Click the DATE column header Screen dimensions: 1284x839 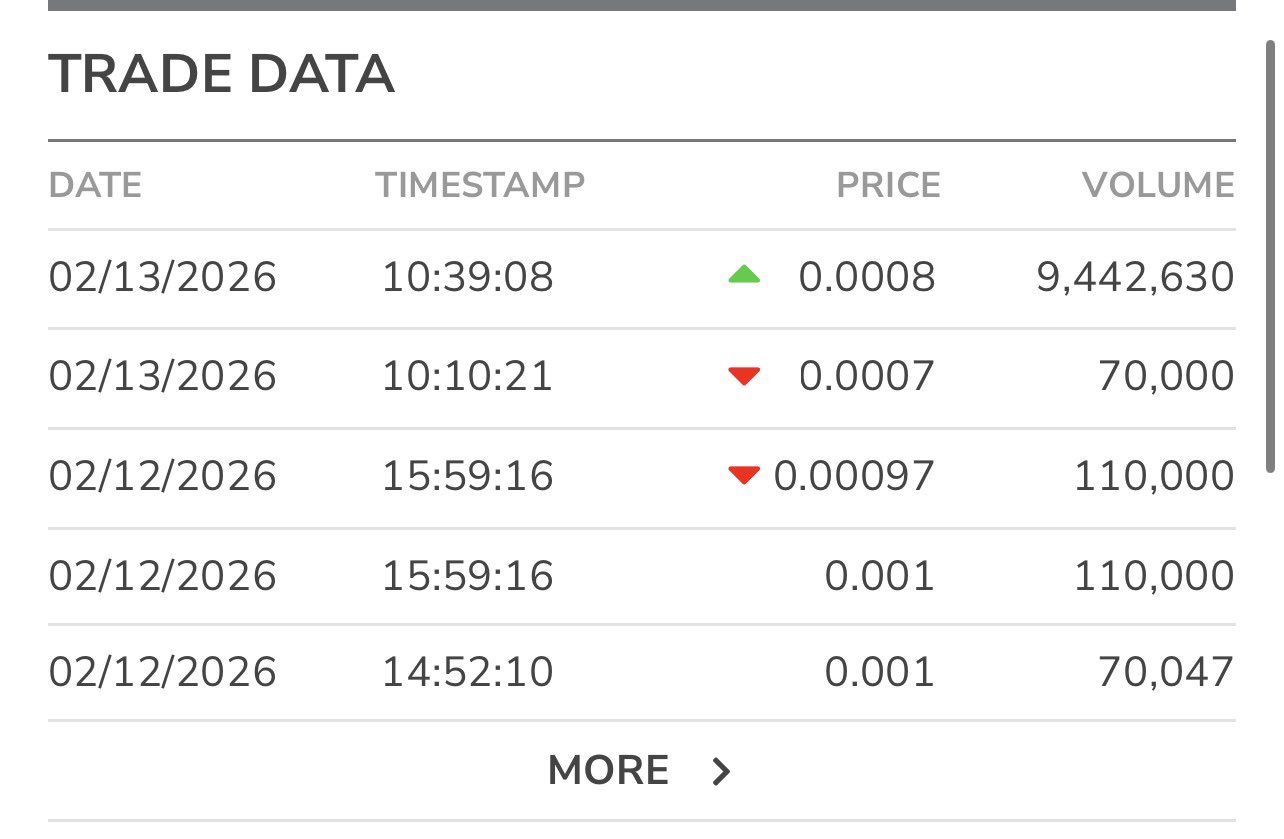[x=95, y=185]
